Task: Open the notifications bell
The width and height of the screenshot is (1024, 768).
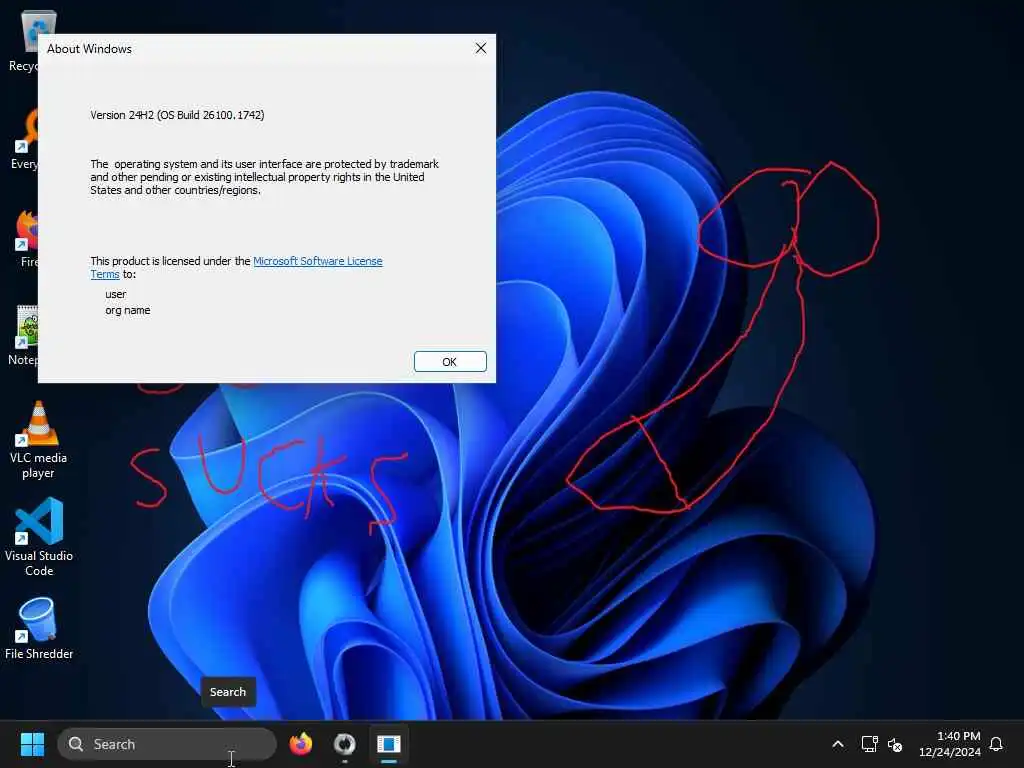Action: click(x=996, y=744)
